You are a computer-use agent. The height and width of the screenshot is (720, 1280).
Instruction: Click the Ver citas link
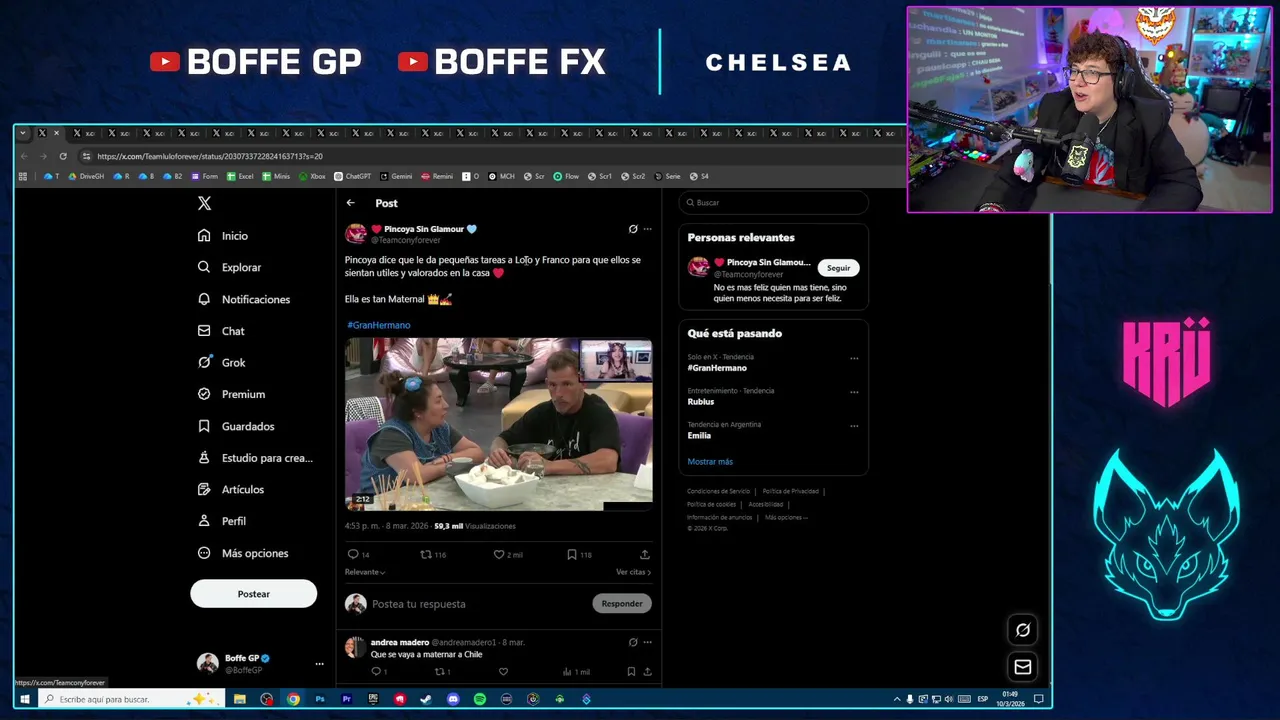[x=633, y=572]
